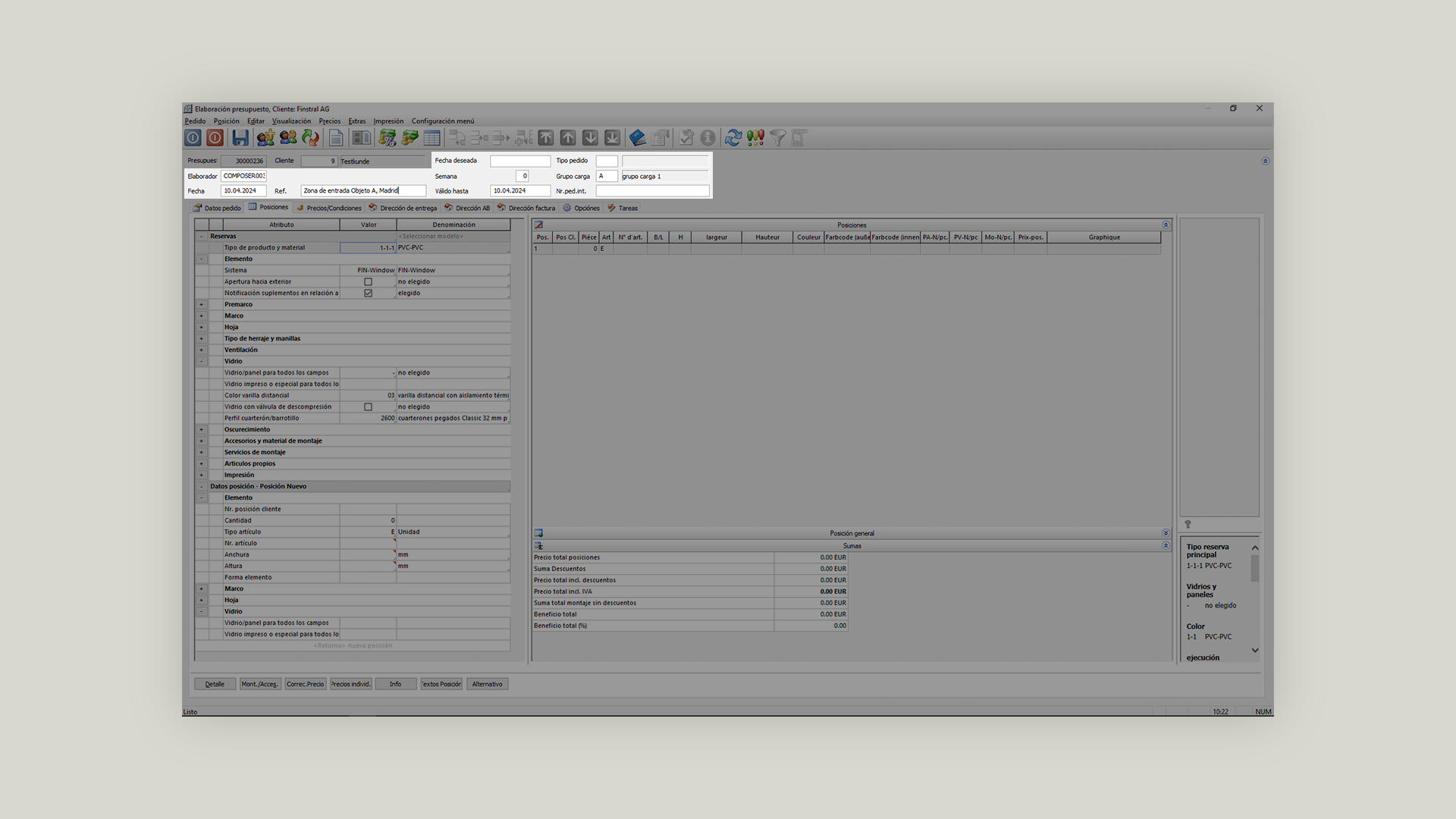Click the blue refresh arrows icon

point(733,137)
